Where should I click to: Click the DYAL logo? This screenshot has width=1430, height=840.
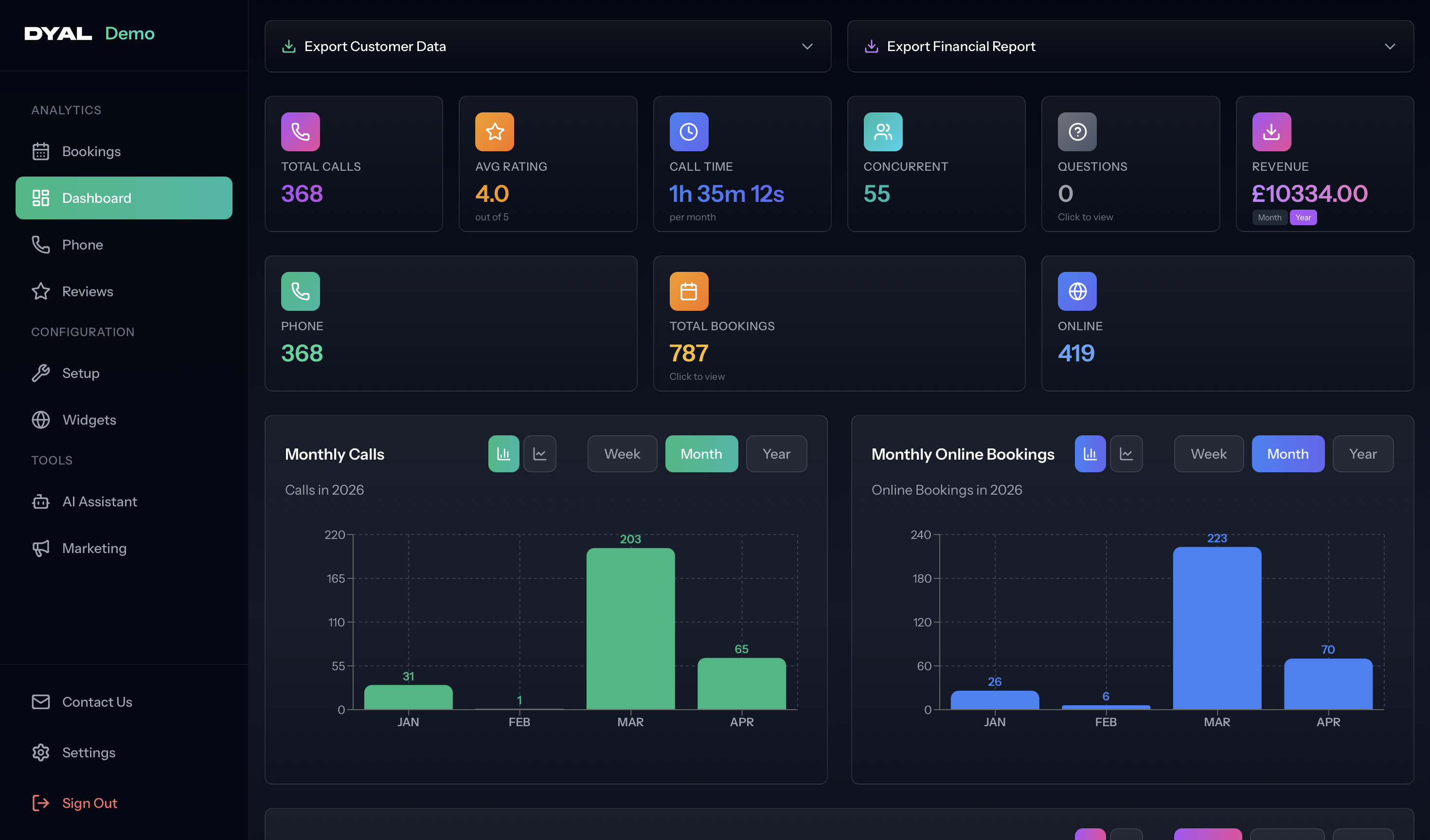[x=58, y=34]
